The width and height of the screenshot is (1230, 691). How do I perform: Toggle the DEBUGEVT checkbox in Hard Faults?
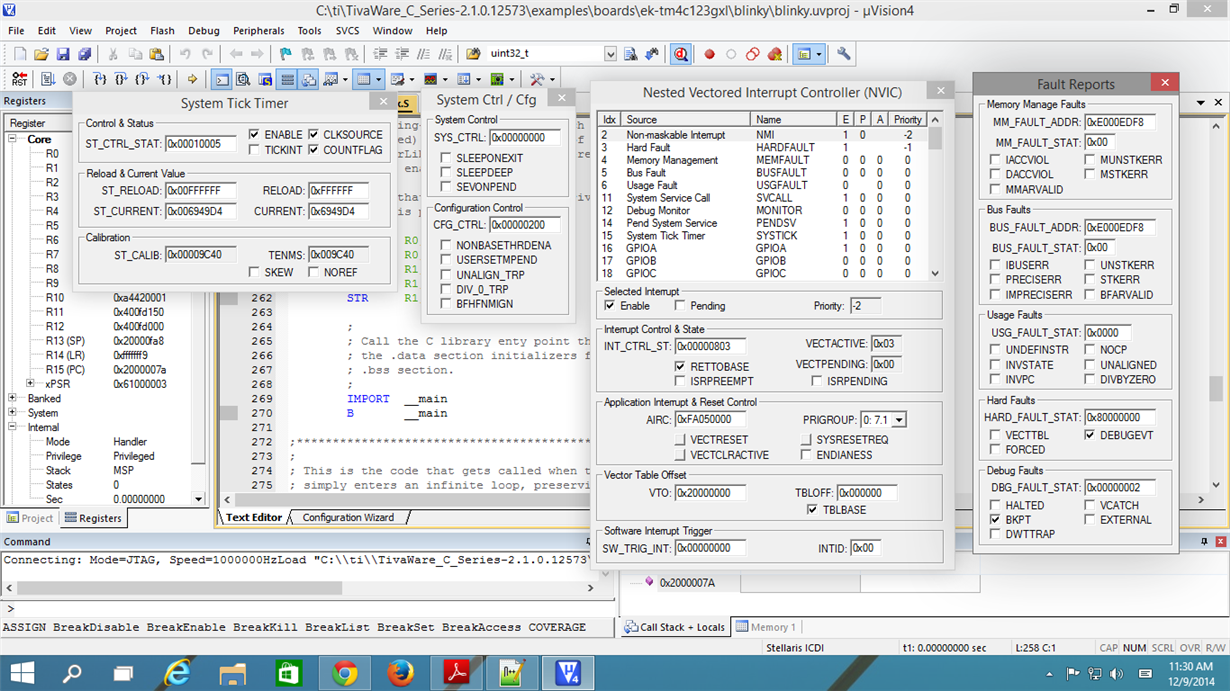tap(1090, 435)
